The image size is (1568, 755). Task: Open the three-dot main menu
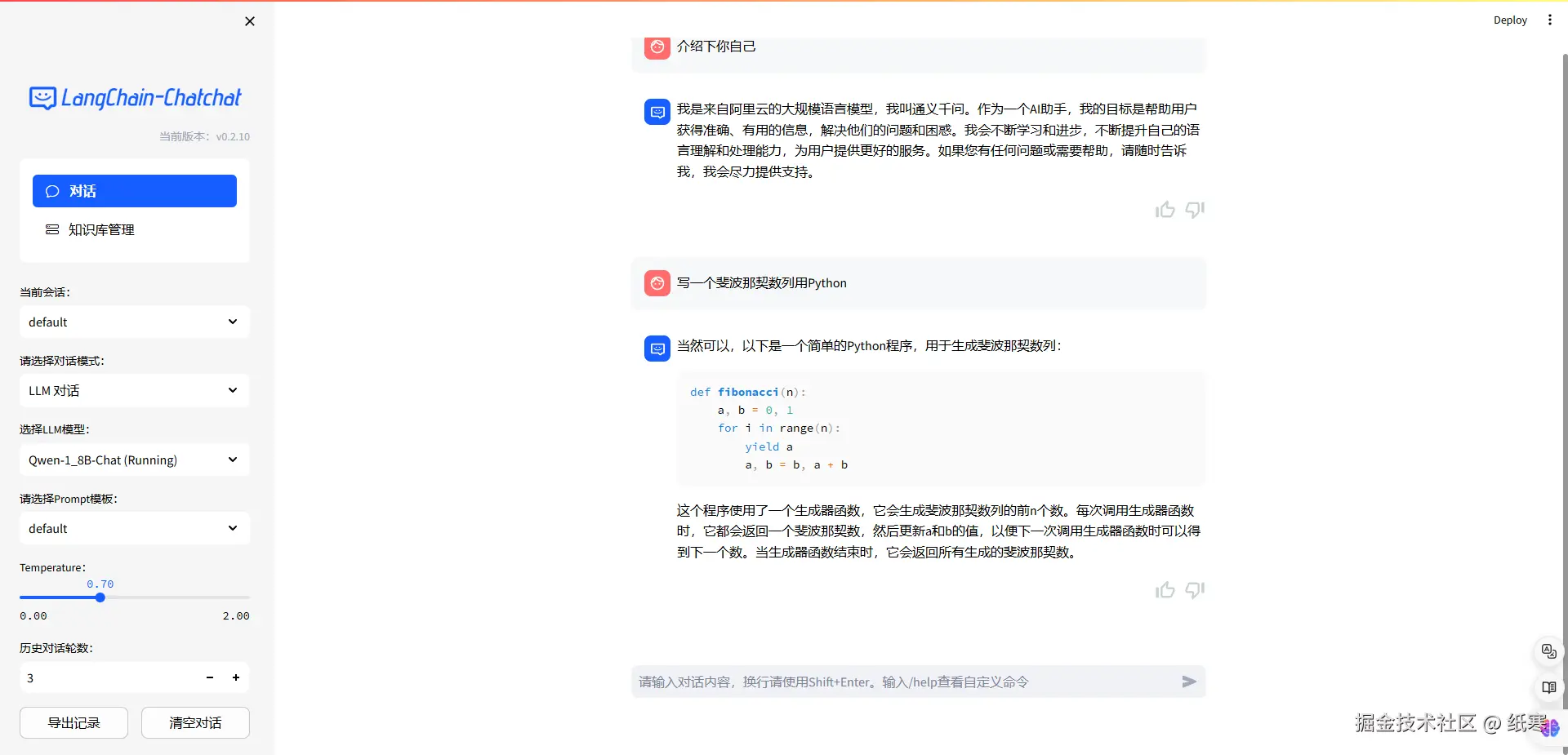coord(1550,20)
